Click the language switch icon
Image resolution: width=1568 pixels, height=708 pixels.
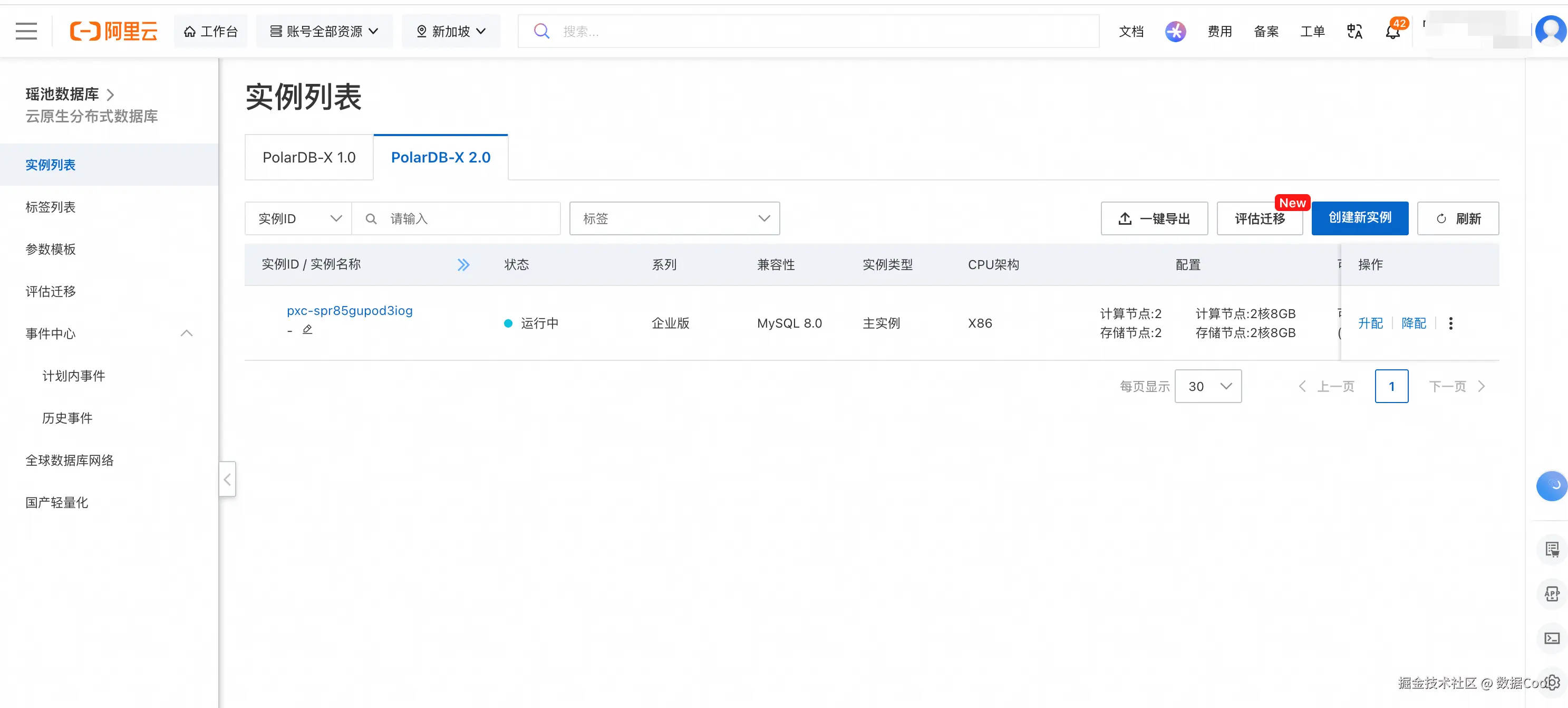pyautogui.click(x=1354, y=32)
